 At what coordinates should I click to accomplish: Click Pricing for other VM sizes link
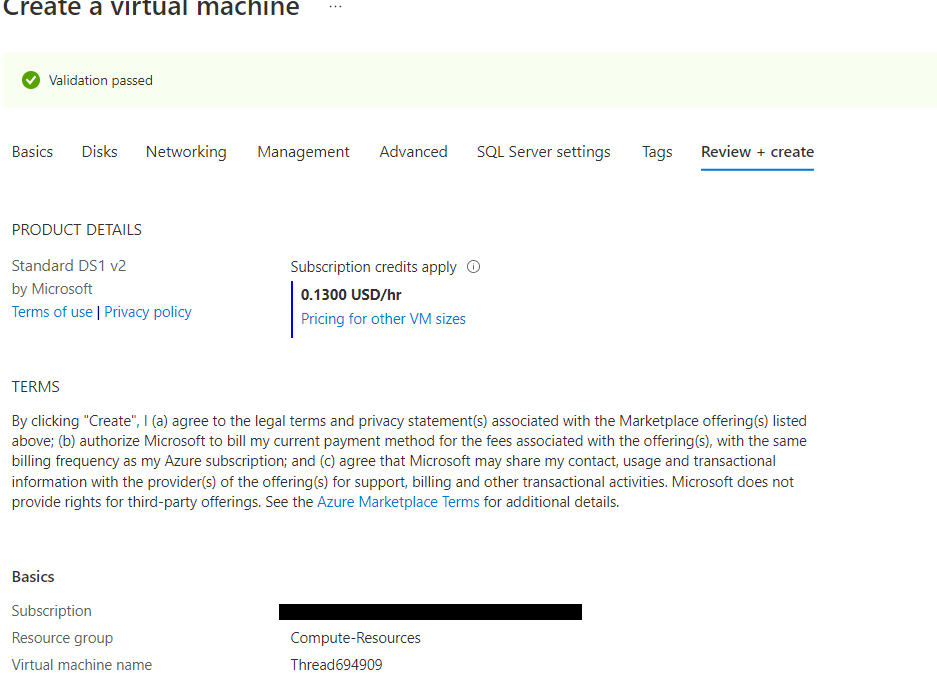(383, 319)
